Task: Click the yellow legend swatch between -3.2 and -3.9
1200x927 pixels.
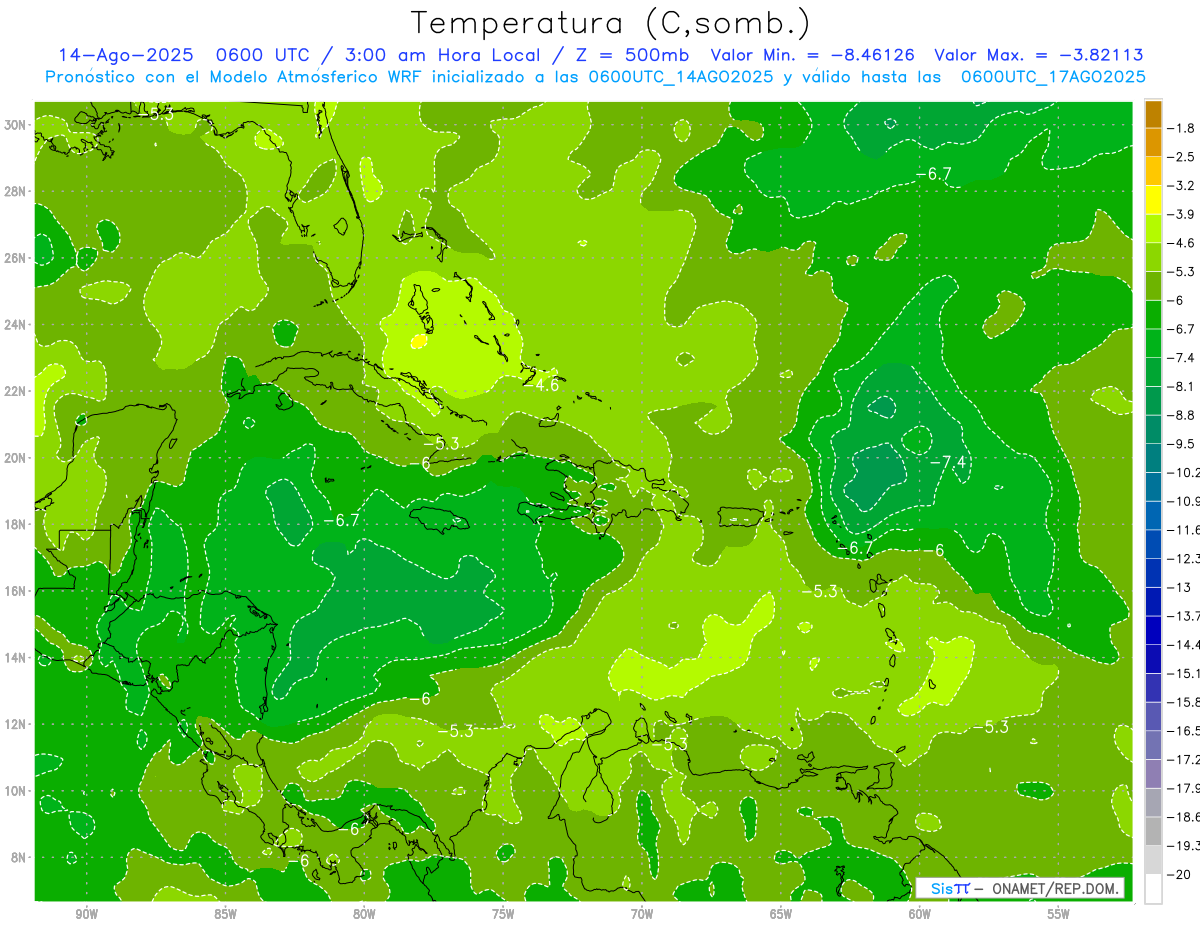Action: coord(1153,200)
